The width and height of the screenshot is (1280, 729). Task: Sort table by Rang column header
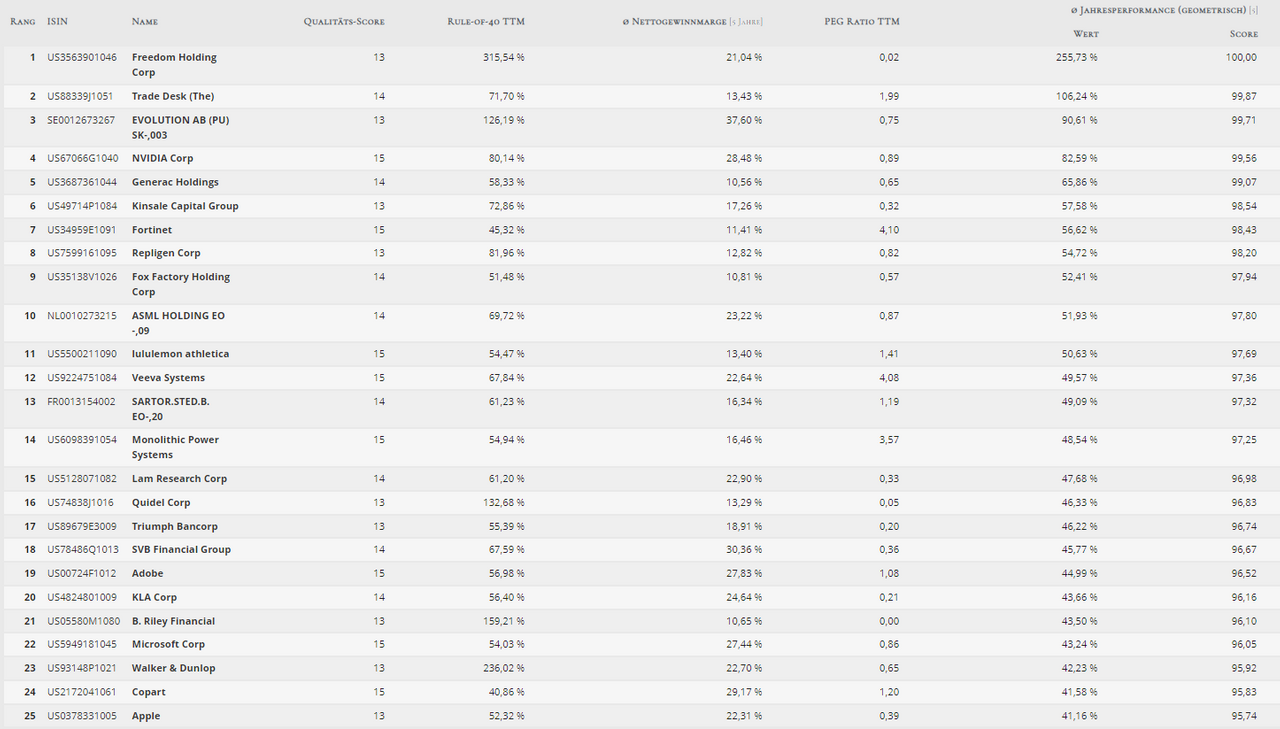click(x=22, y=21)
